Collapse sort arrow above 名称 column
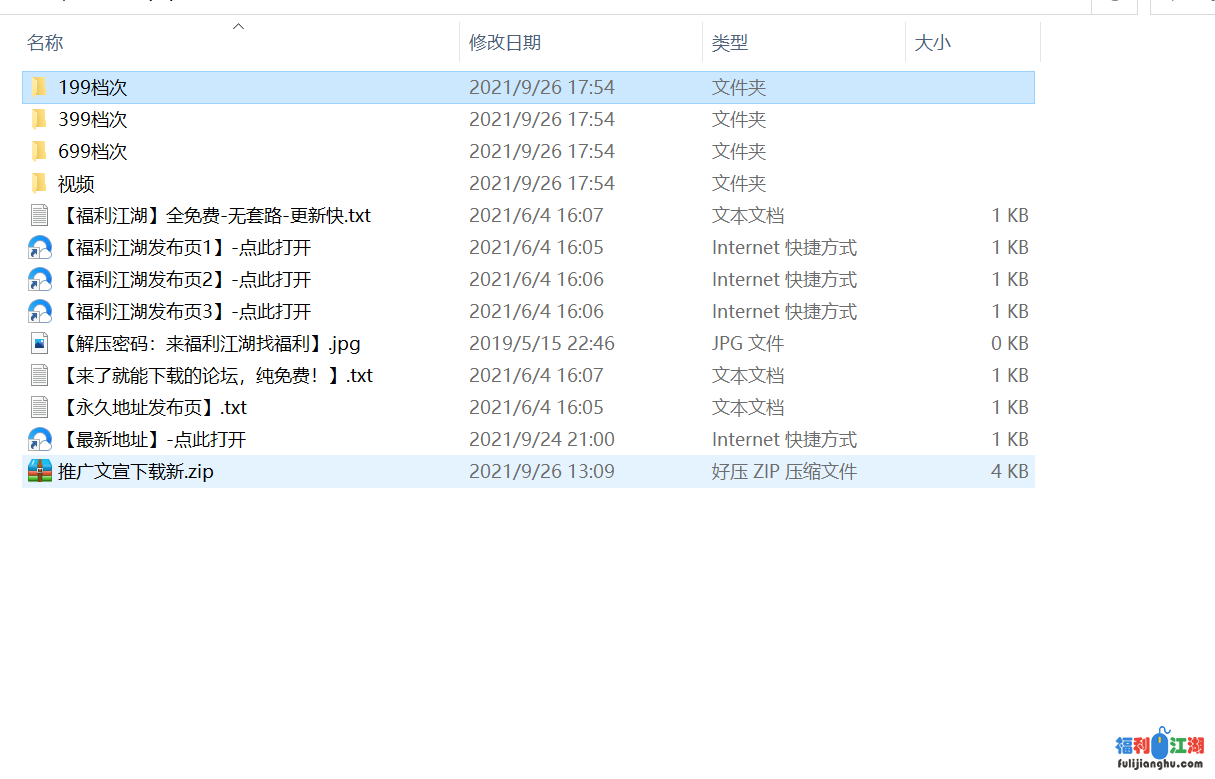Viewport: 1215px width, 779px height. coord(238,26)
